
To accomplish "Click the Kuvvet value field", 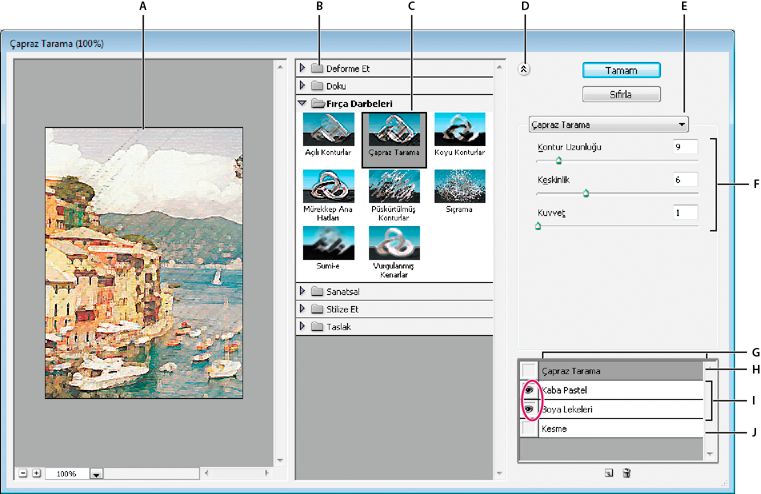I will coord(685,213).
